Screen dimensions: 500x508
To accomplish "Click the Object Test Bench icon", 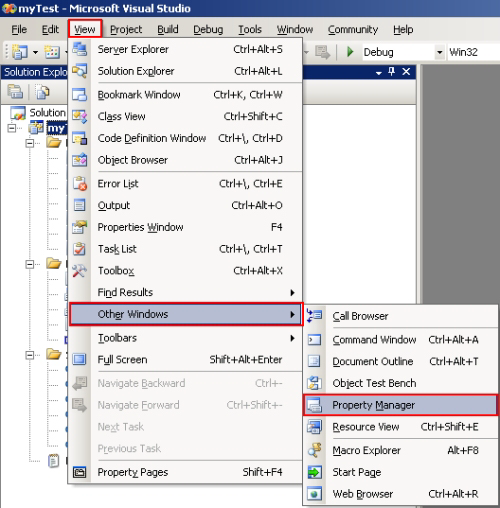I will pos(314,383).
